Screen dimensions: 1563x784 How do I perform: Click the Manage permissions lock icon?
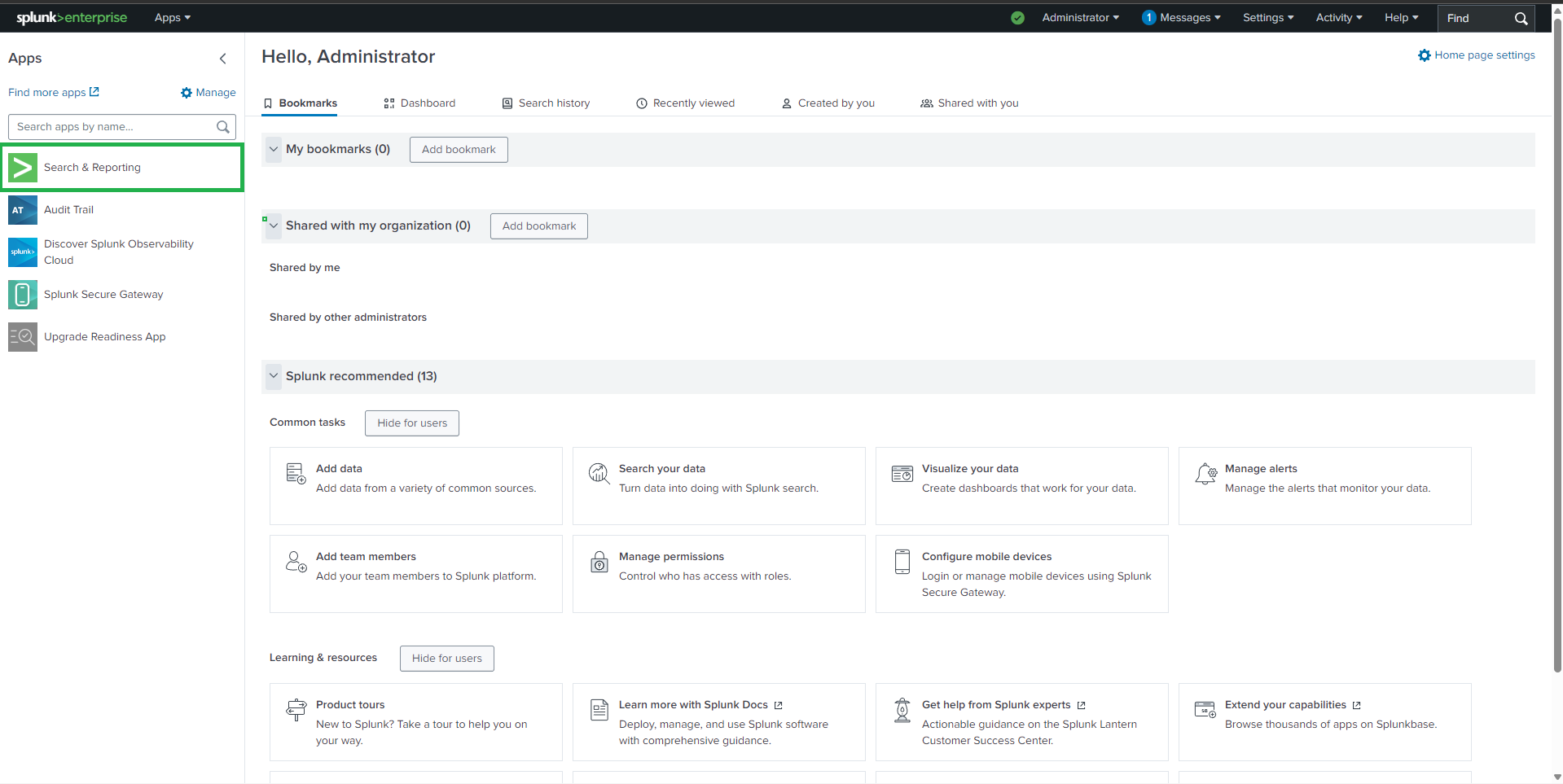[599, 562]
